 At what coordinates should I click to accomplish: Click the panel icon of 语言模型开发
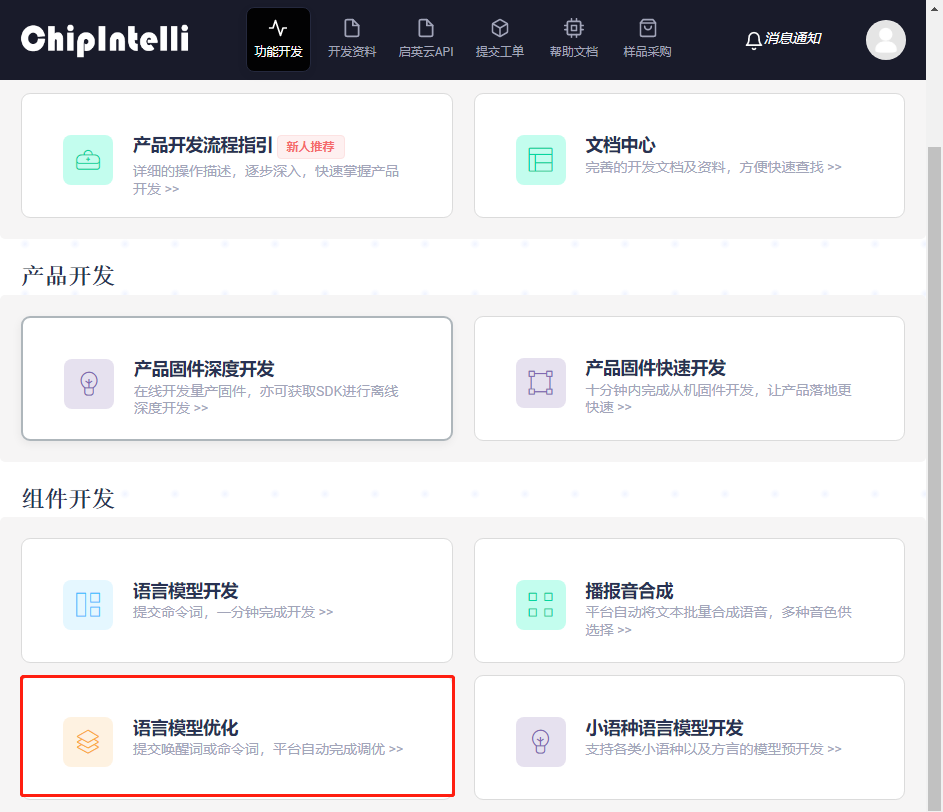(88, 605)
